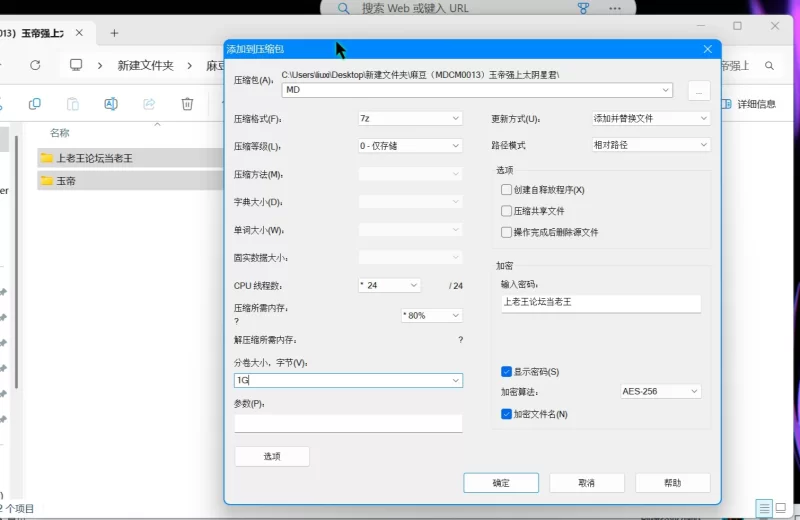This screenshot has height=520, width=800.
Task: Click the 名称 column header
Action: pyautogui.click(x=60, y=133)
